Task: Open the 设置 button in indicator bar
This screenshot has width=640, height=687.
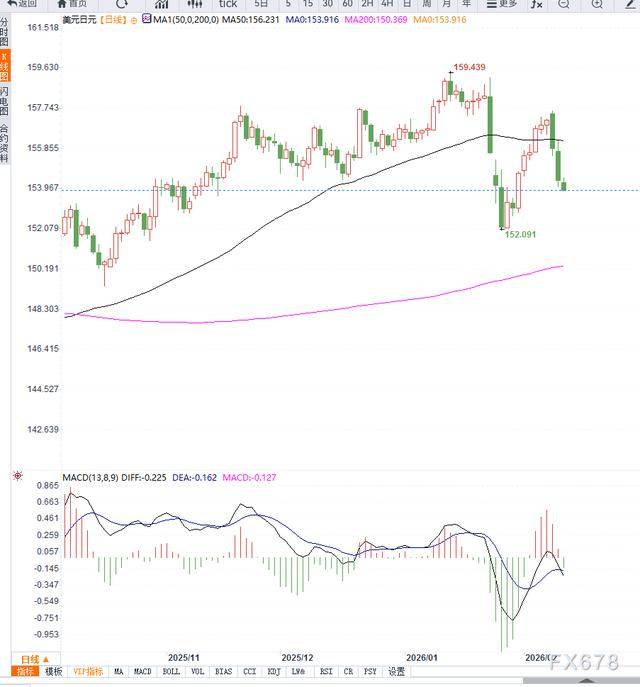Action: coord(397,672)
